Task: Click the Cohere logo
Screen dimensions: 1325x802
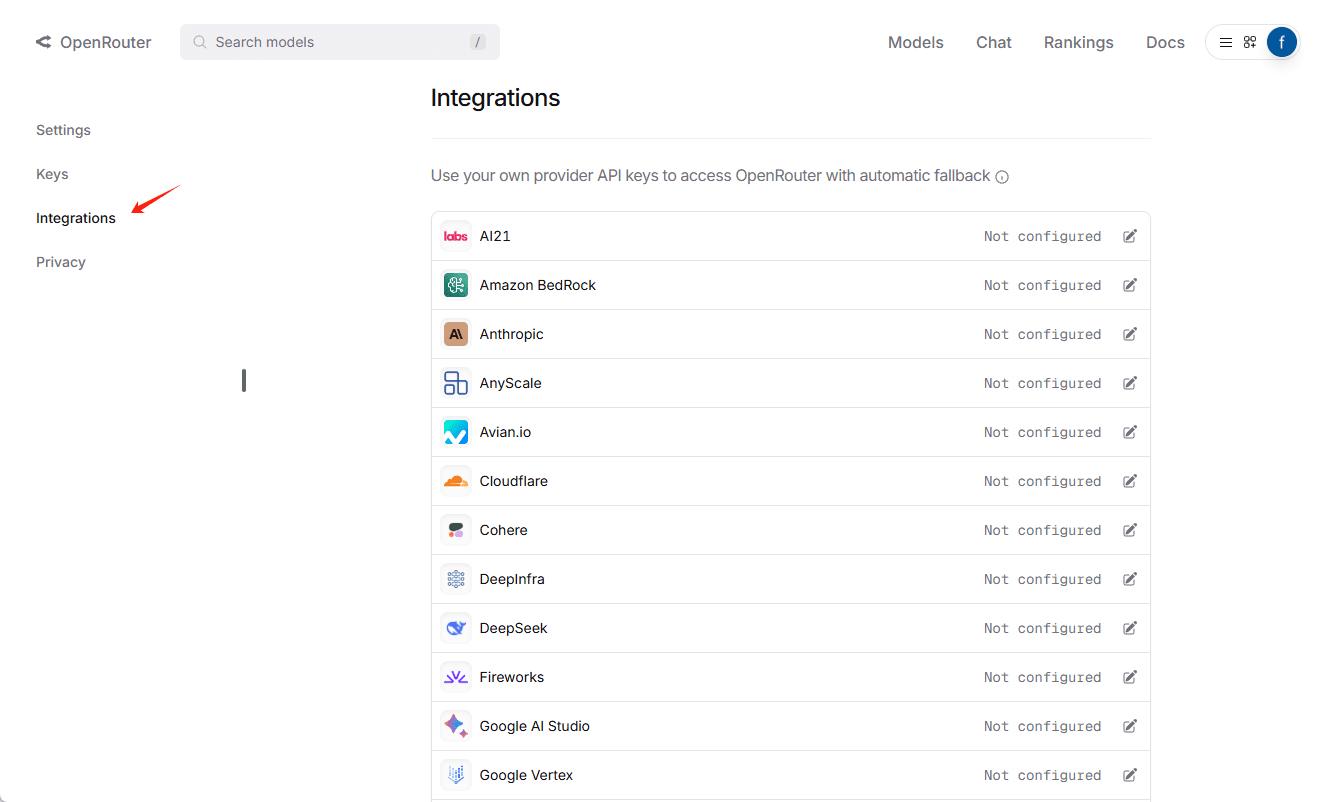Action: click(x=456, y=530)
